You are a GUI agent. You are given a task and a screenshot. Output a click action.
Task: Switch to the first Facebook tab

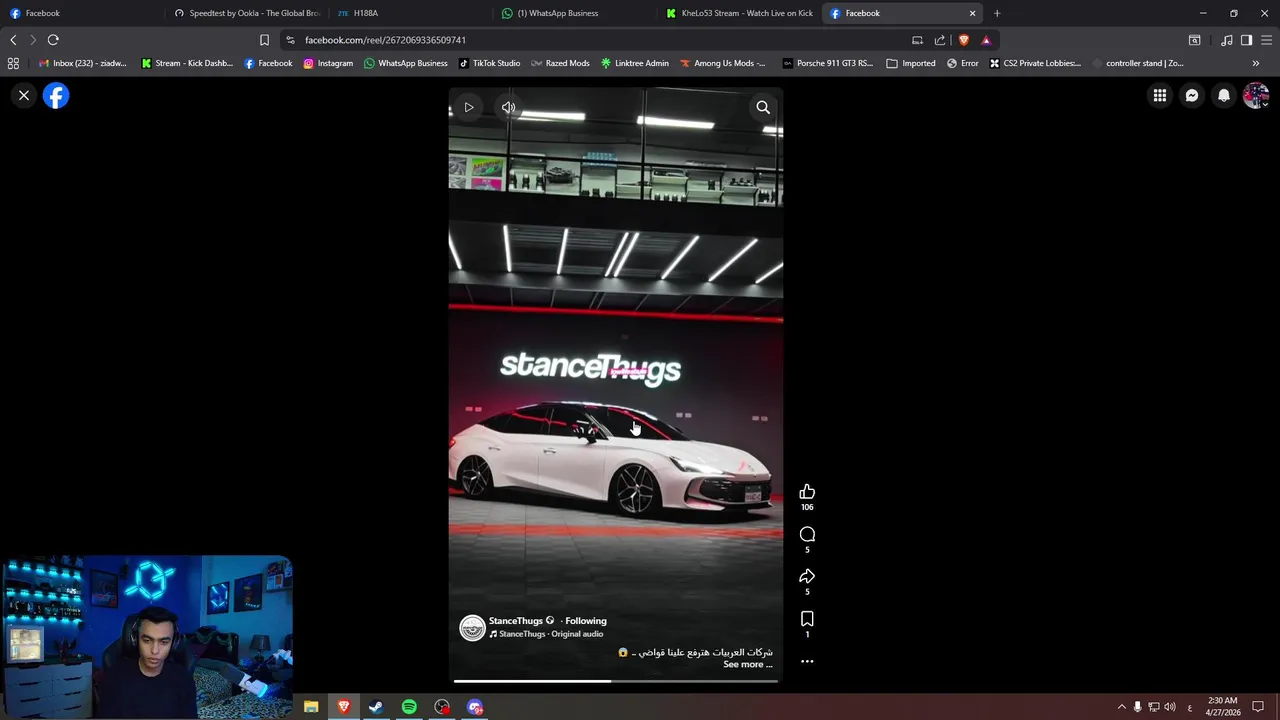pos(80,13)
